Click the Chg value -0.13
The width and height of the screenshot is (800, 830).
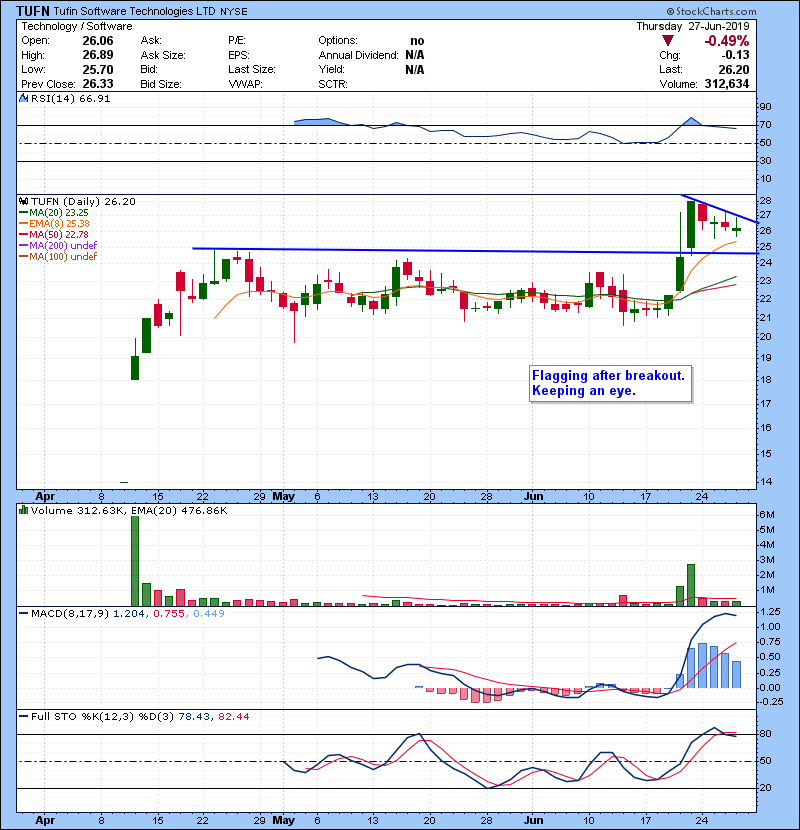click(735, 55)
